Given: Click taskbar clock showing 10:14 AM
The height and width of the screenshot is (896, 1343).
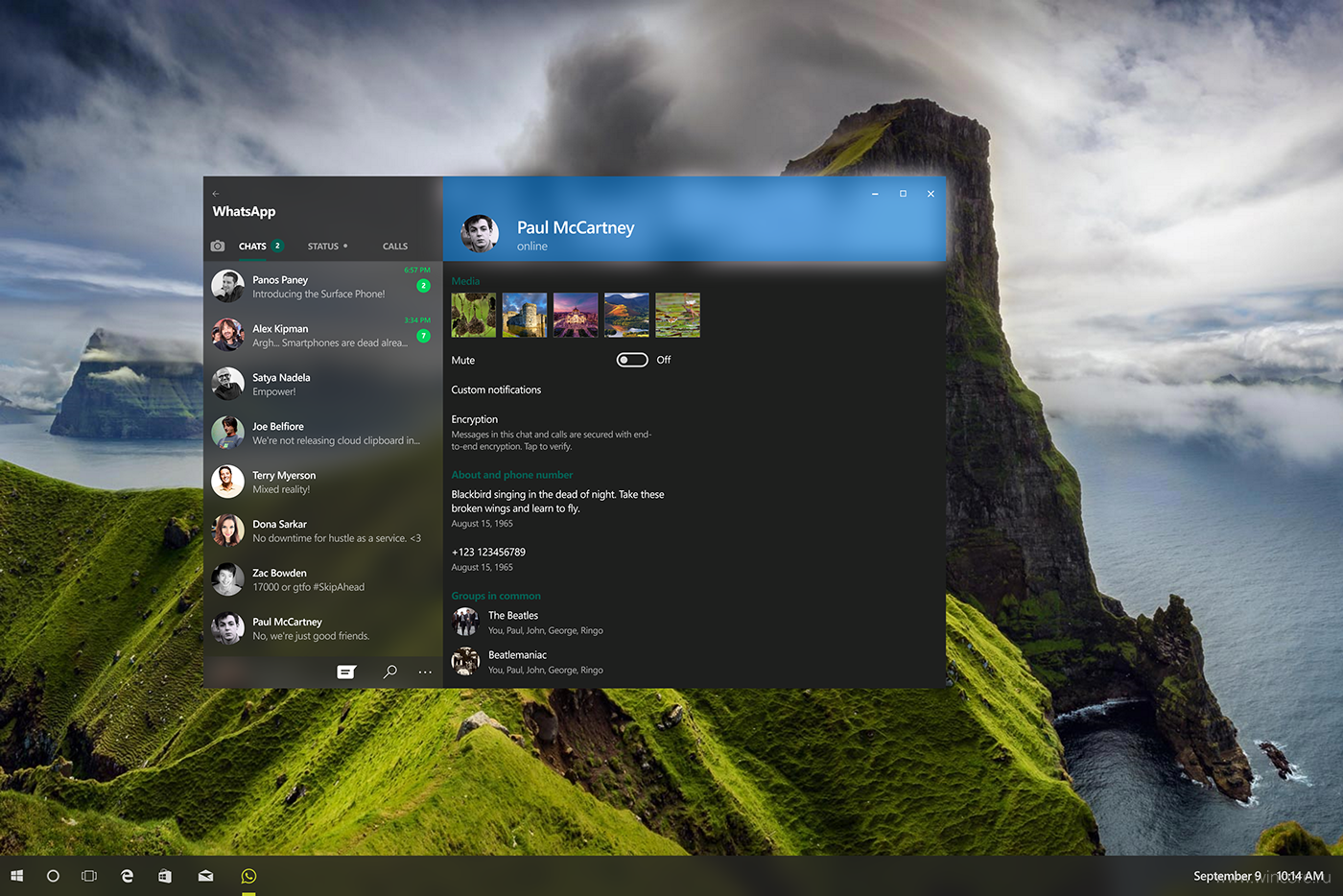Looking at the screenshot, I should coord(1300,876).
